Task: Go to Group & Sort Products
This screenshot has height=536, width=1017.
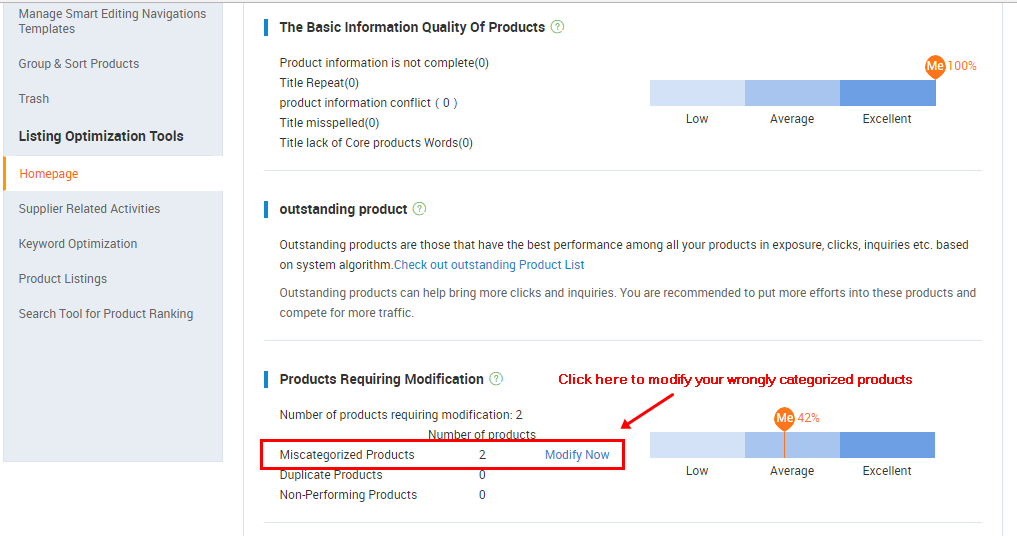Action: (x=79, y=64)
